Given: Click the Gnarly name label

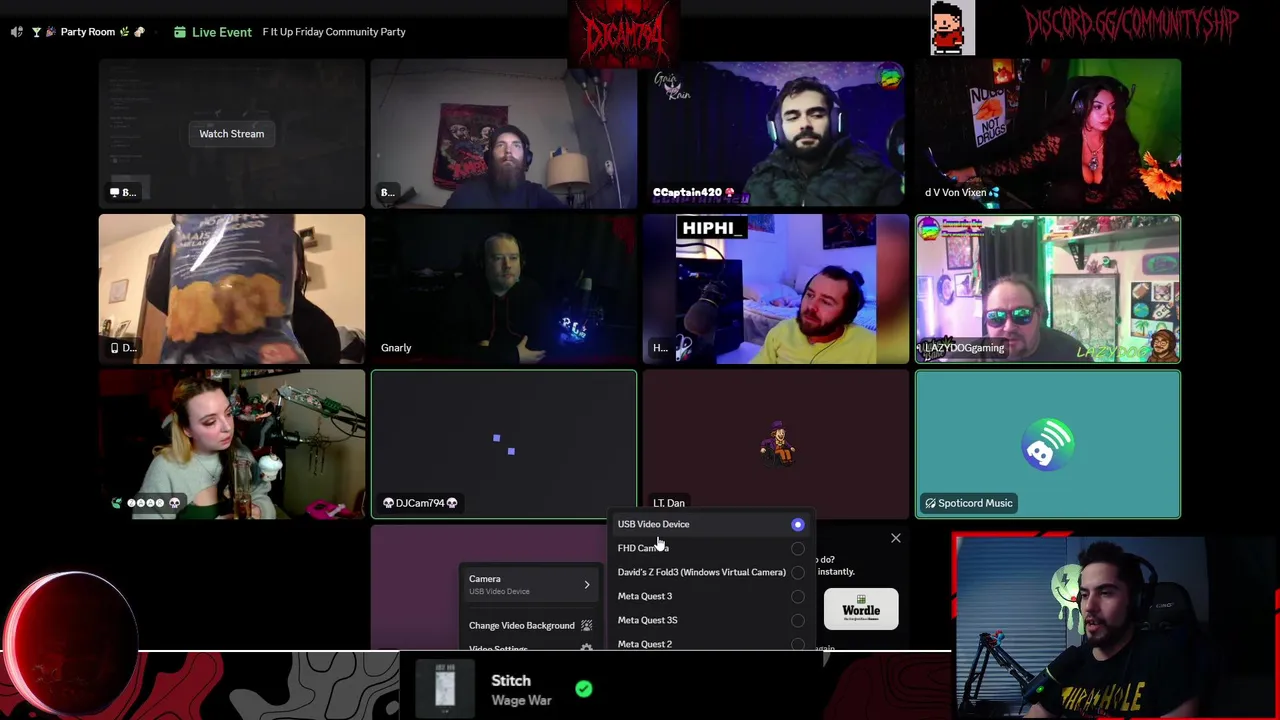Looking at the screenshot, I should coord(396,348).
